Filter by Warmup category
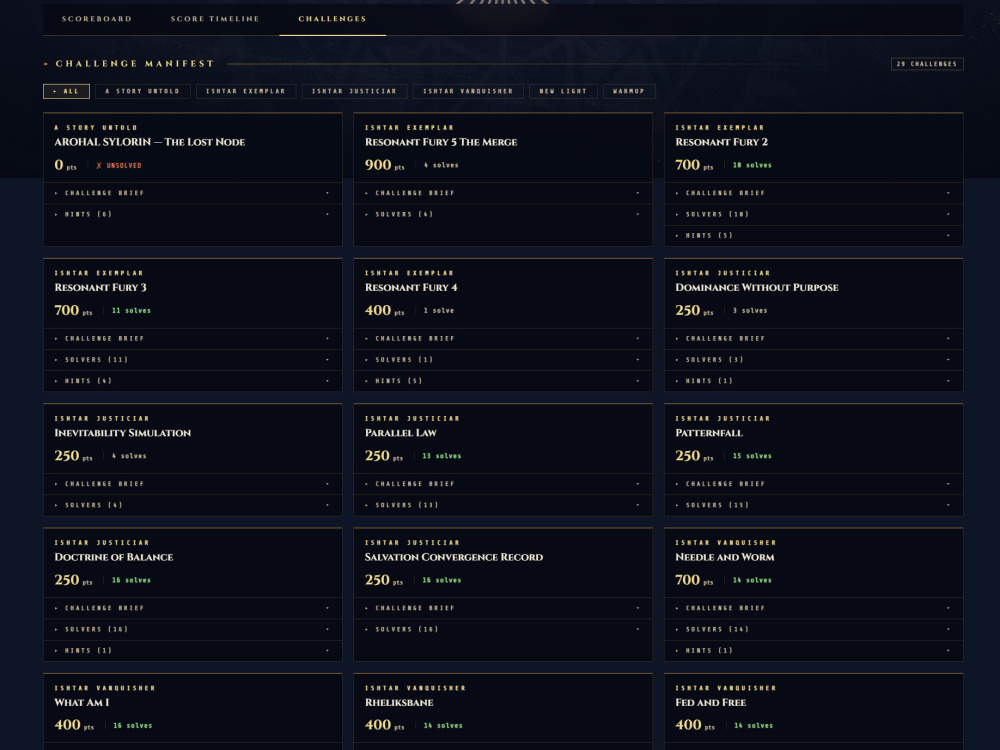This screenshot has height=750, width=1000. (629, 91)
